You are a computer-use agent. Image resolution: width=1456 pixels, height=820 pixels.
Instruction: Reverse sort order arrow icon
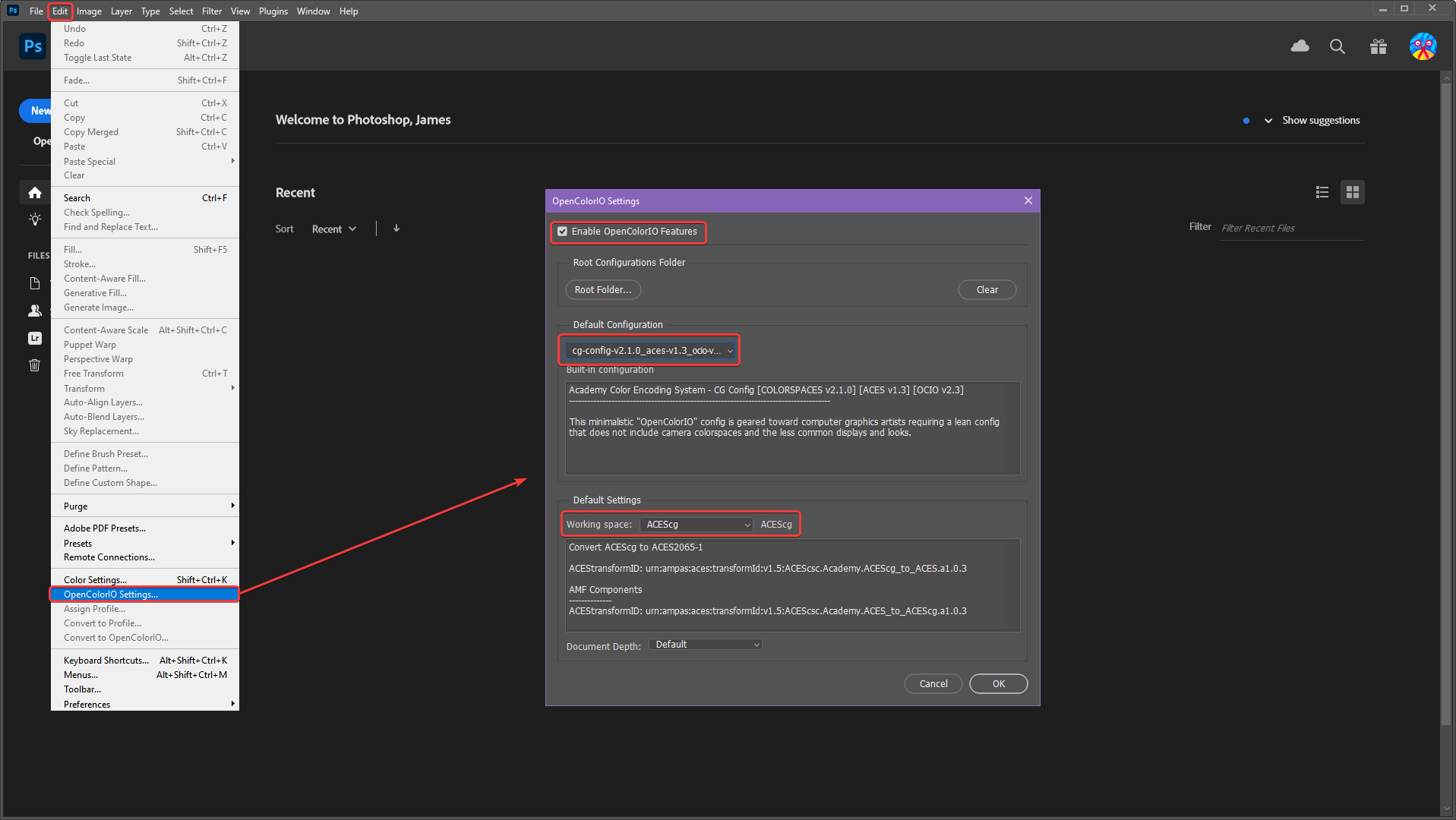pyautogui.click(x=396, y=229)
